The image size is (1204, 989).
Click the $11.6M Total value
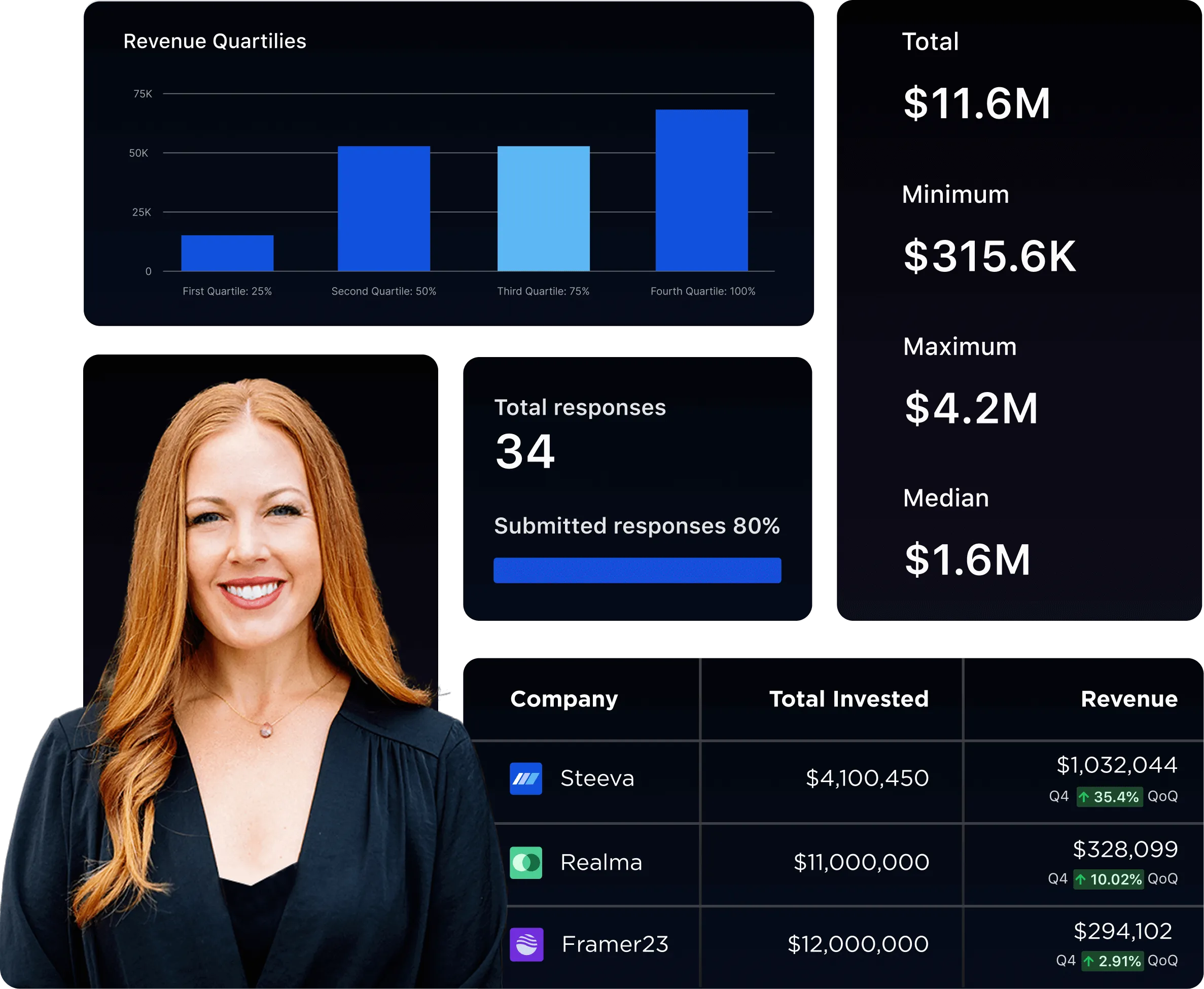[x=976, y=103]
